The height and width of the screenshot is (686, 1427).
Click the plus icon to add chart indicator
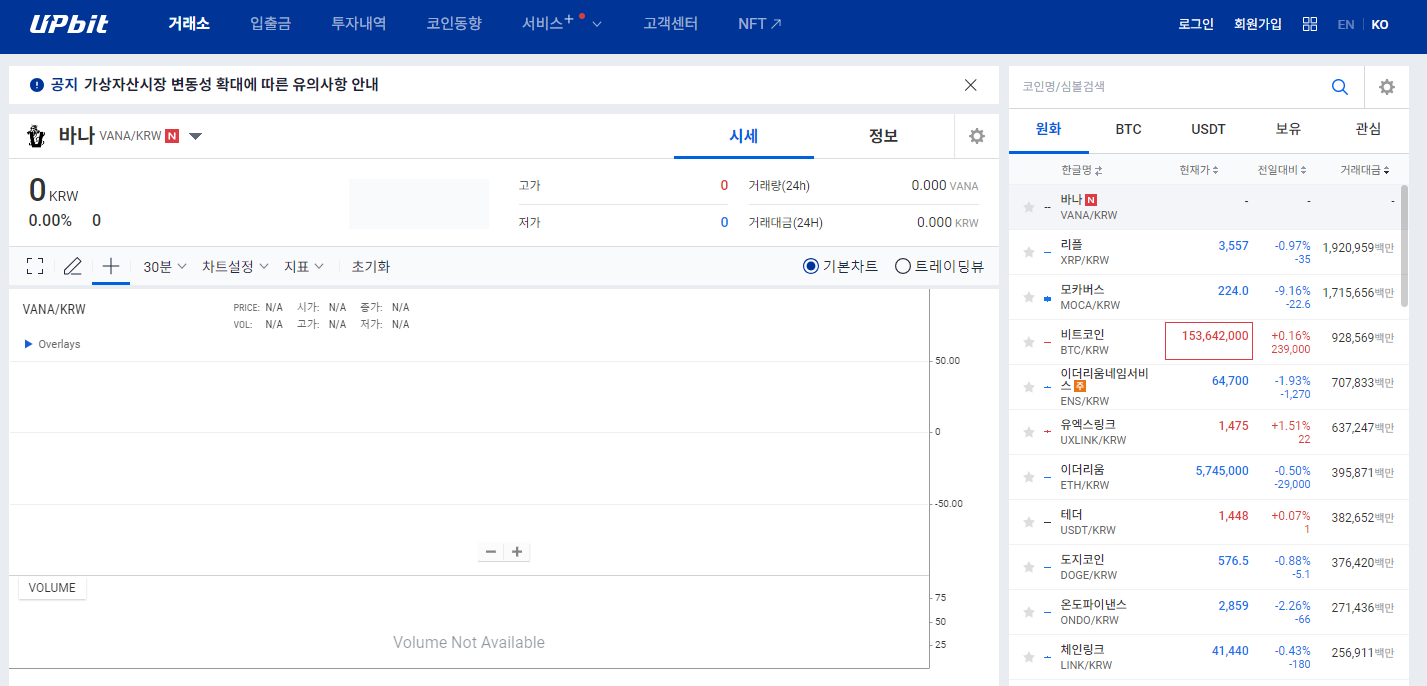click(x=110, y=266)
